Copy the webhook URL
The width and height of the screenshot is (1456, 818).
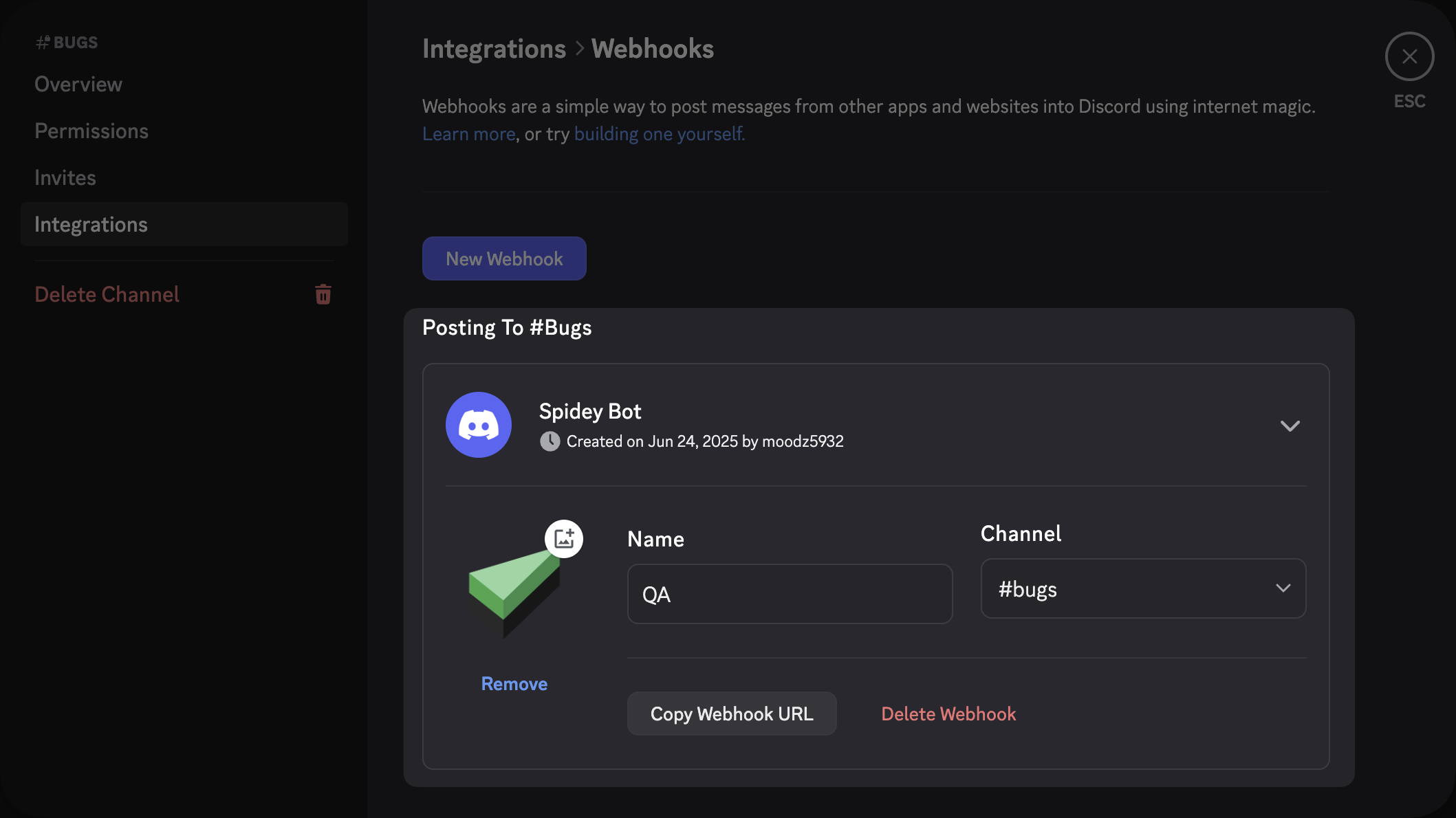[731, 714]
